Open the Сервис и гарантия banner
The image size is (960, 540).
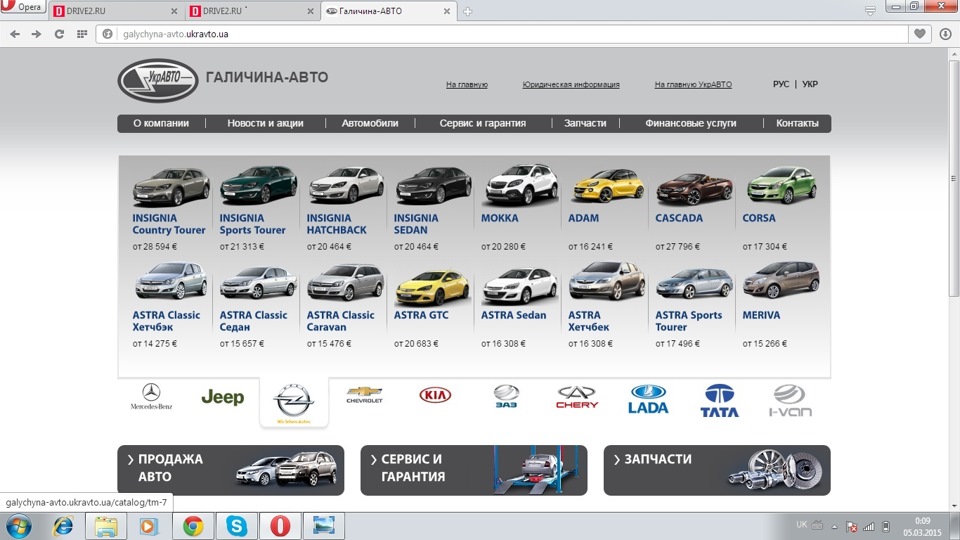point(474,470)
